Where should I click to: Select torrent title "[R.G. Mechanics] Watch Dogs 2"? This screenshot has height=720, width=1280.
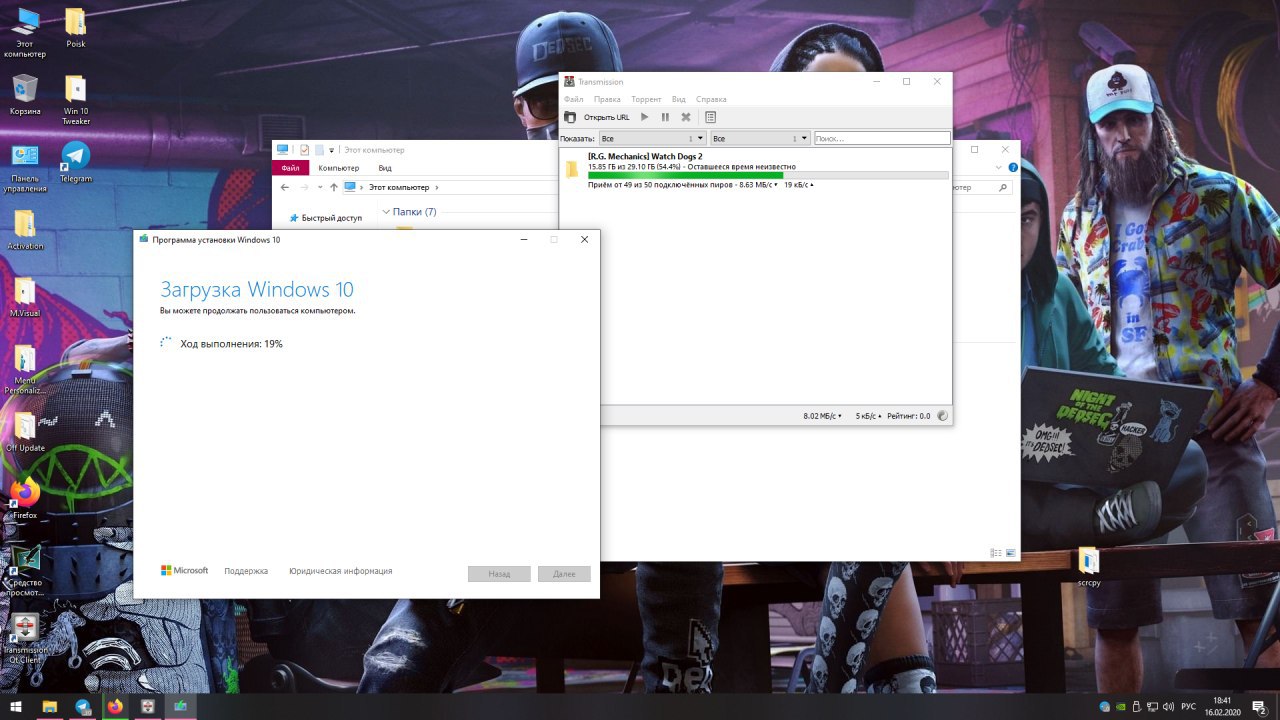[645, 156]
